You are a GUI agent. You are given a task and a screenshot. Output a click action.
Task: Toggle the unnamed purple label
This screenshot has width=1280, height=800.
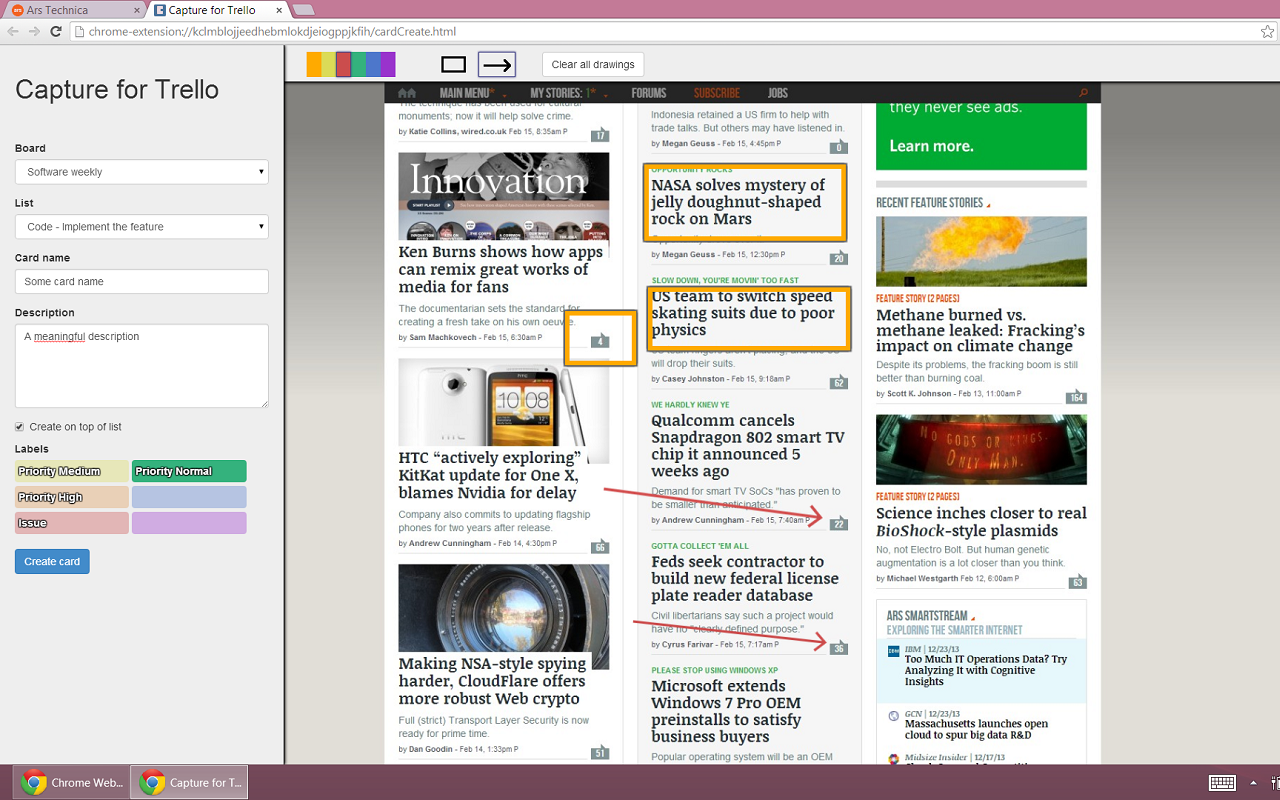point(189,523)
